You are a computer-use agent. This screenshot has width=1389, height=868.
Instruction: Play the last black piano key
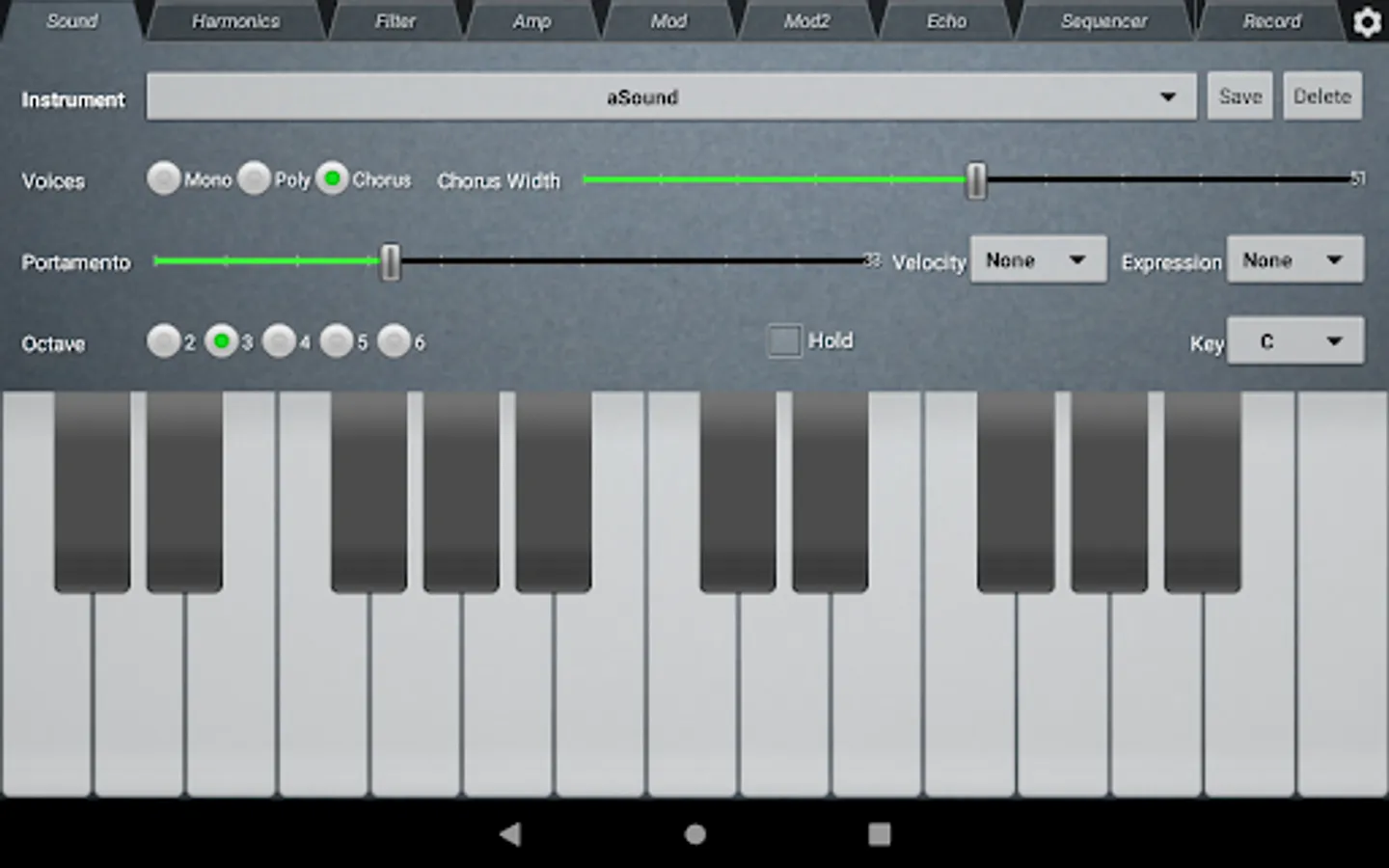(1202, 490)
